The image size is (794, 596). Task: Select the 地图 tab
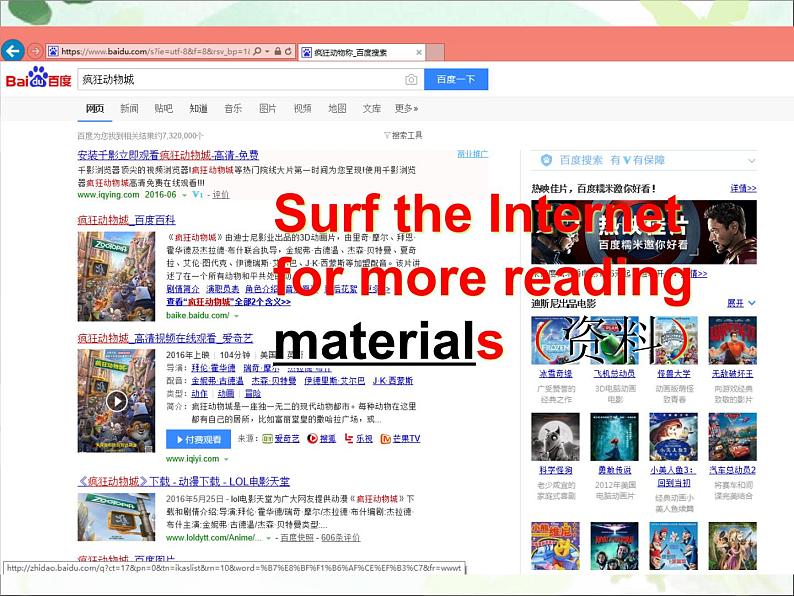(x=337, y=108)
